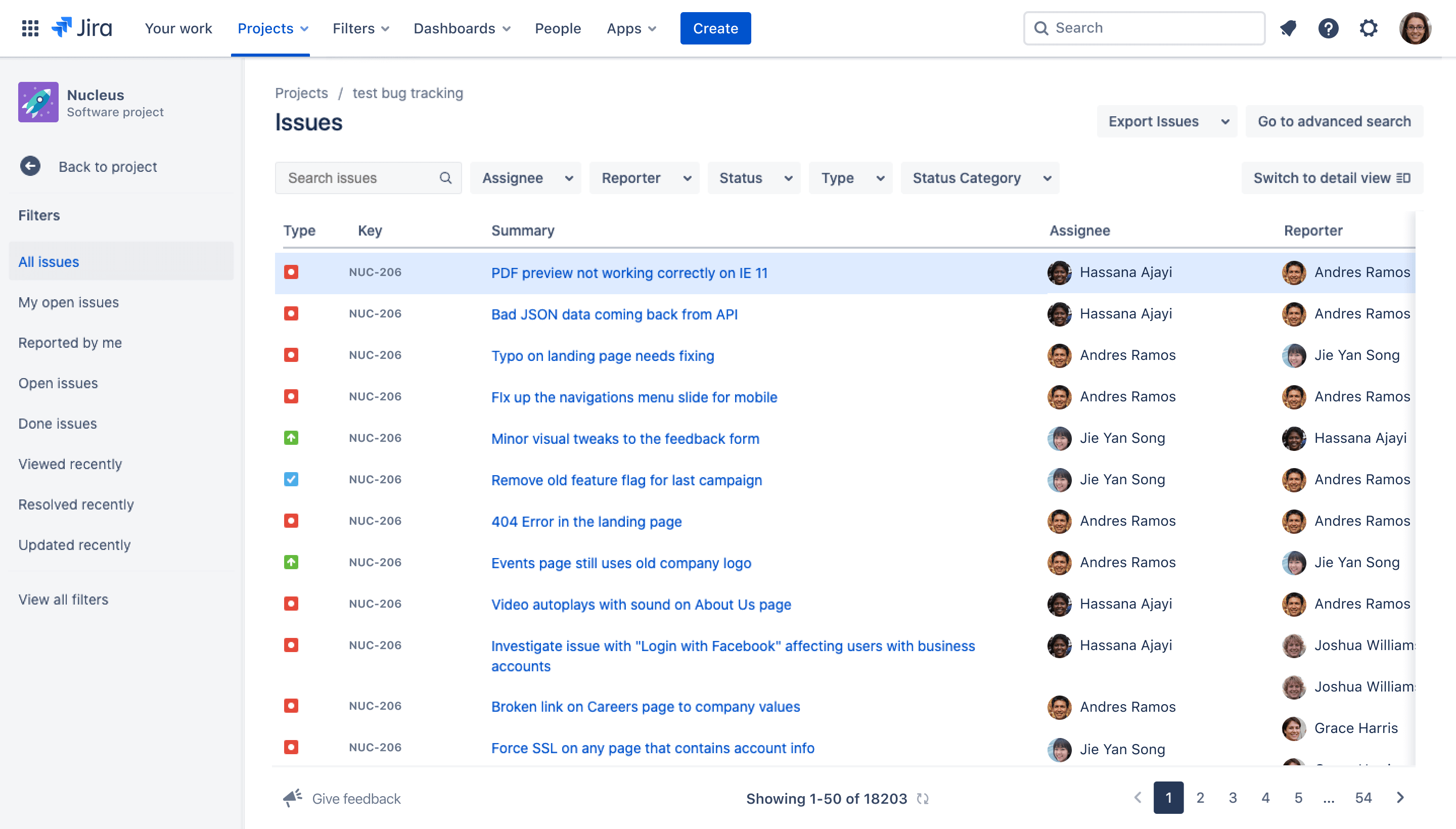The image size is (1456, 829).
Task: Click Go to advanced search button
Action: 1335,122
